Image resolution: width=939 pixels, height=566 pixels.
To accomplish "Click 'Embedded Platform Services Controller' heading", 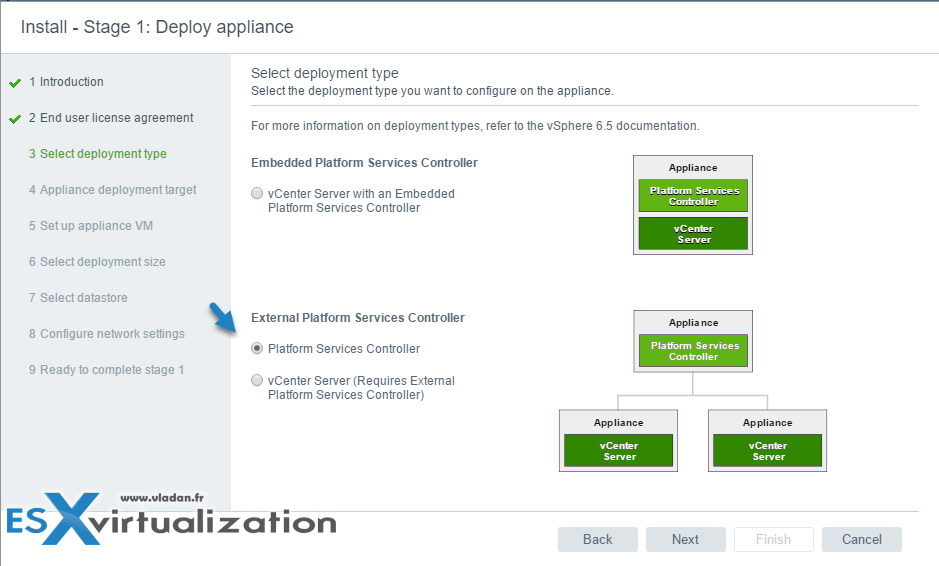I will (x=364, y=163).
